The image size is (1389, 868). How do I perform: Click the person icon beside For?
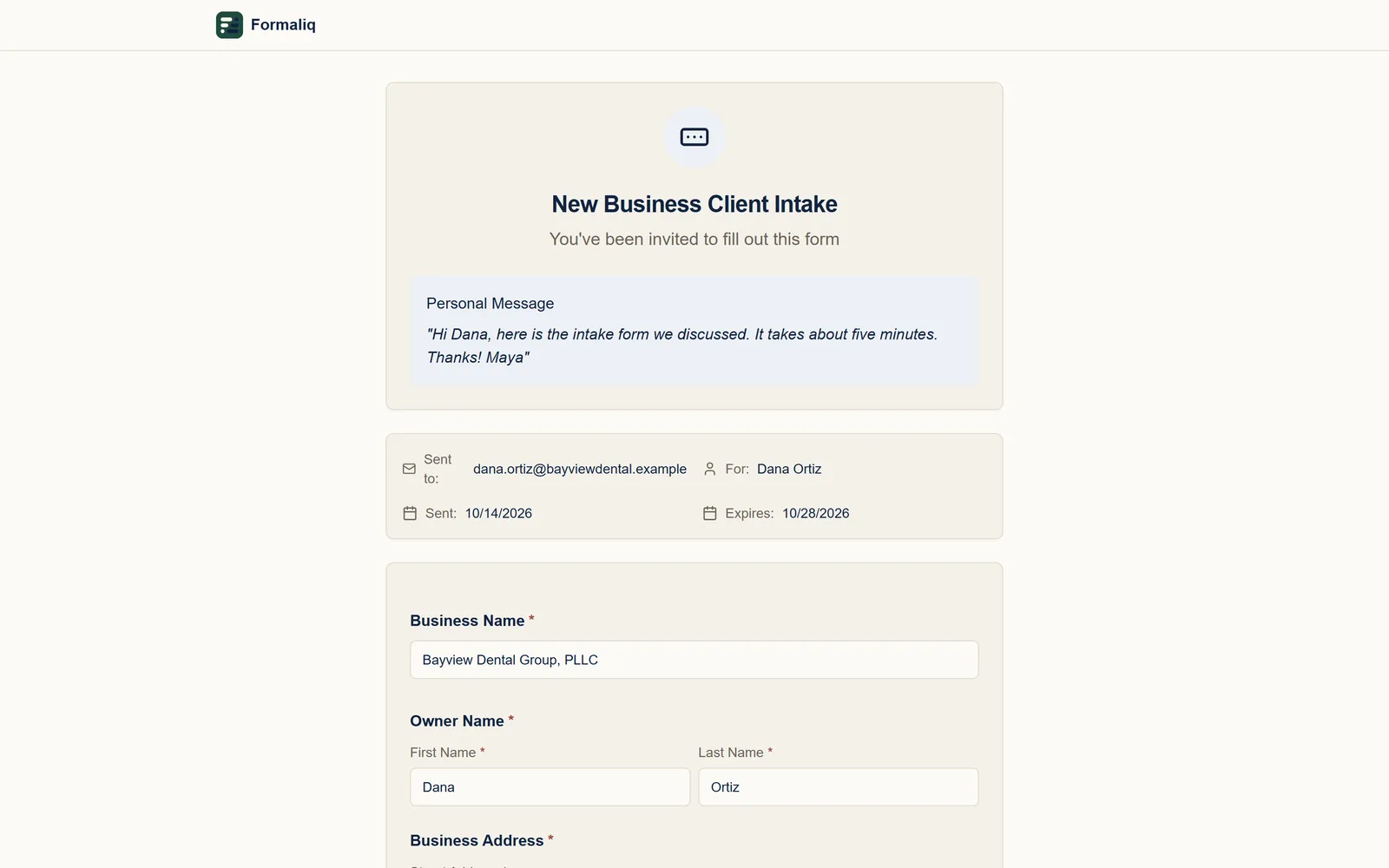coord(709,469)
